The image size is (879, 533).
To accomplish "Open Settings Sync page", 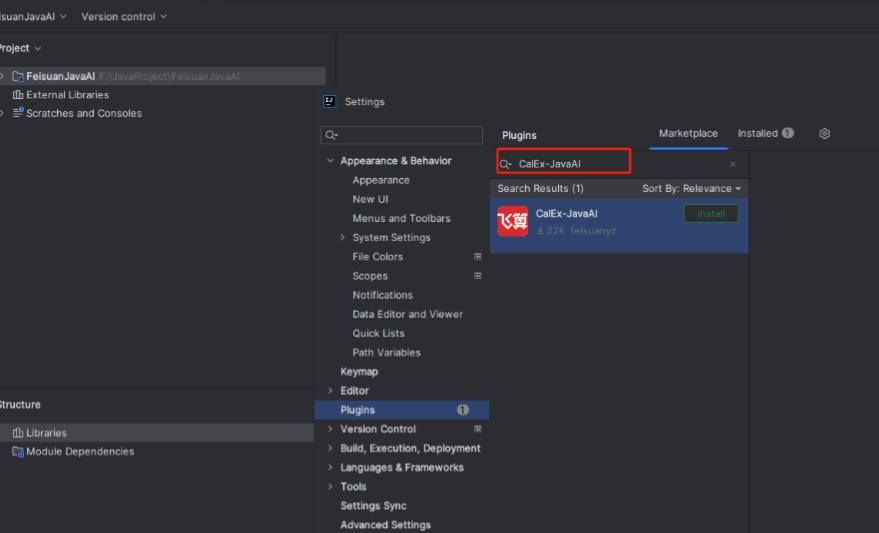I will (x=373, y=506).
